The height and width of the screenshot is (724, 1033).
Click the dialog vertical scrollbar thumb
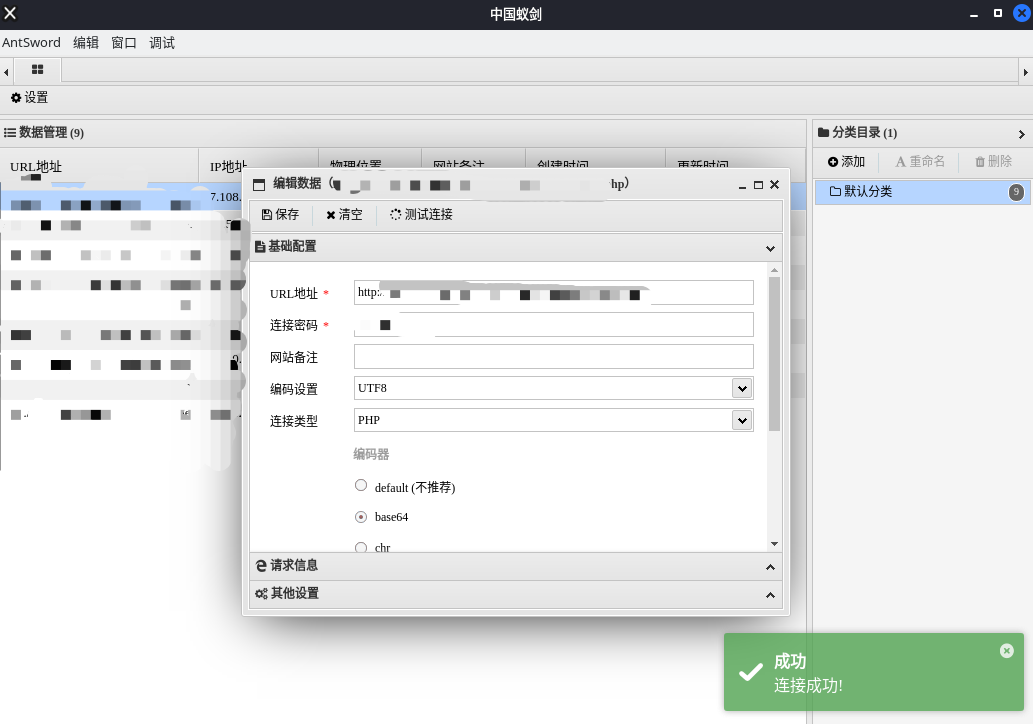774,354
